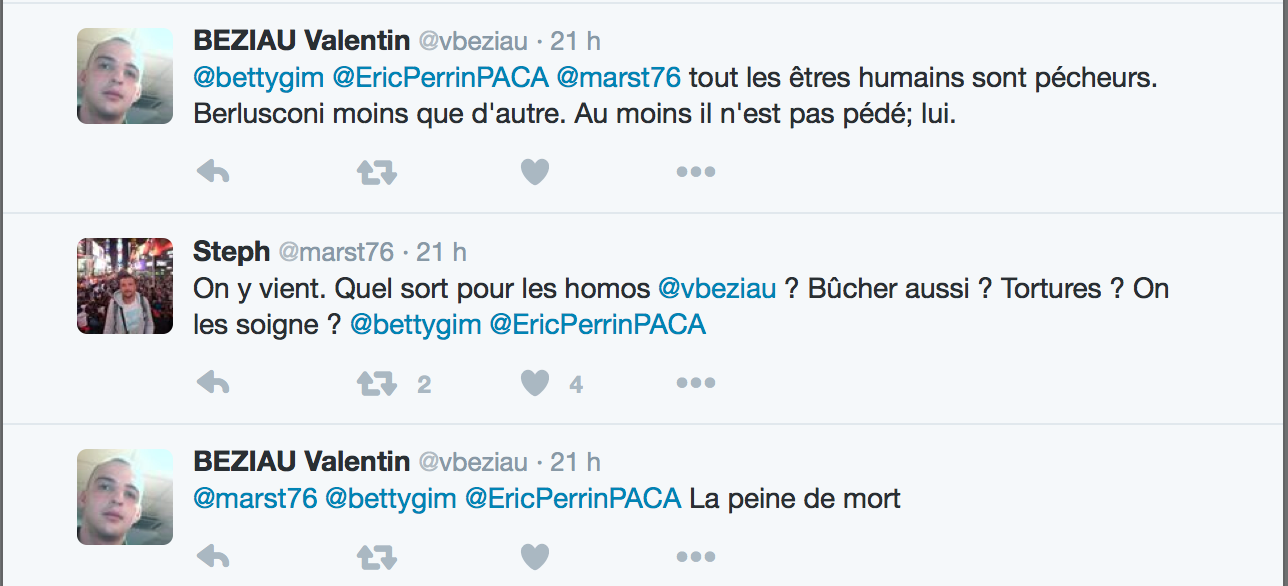Open the 21 h timestamp on Steph's tweet
The height and width of the screenshot is (586, 1288).
[x=441, y=251]
